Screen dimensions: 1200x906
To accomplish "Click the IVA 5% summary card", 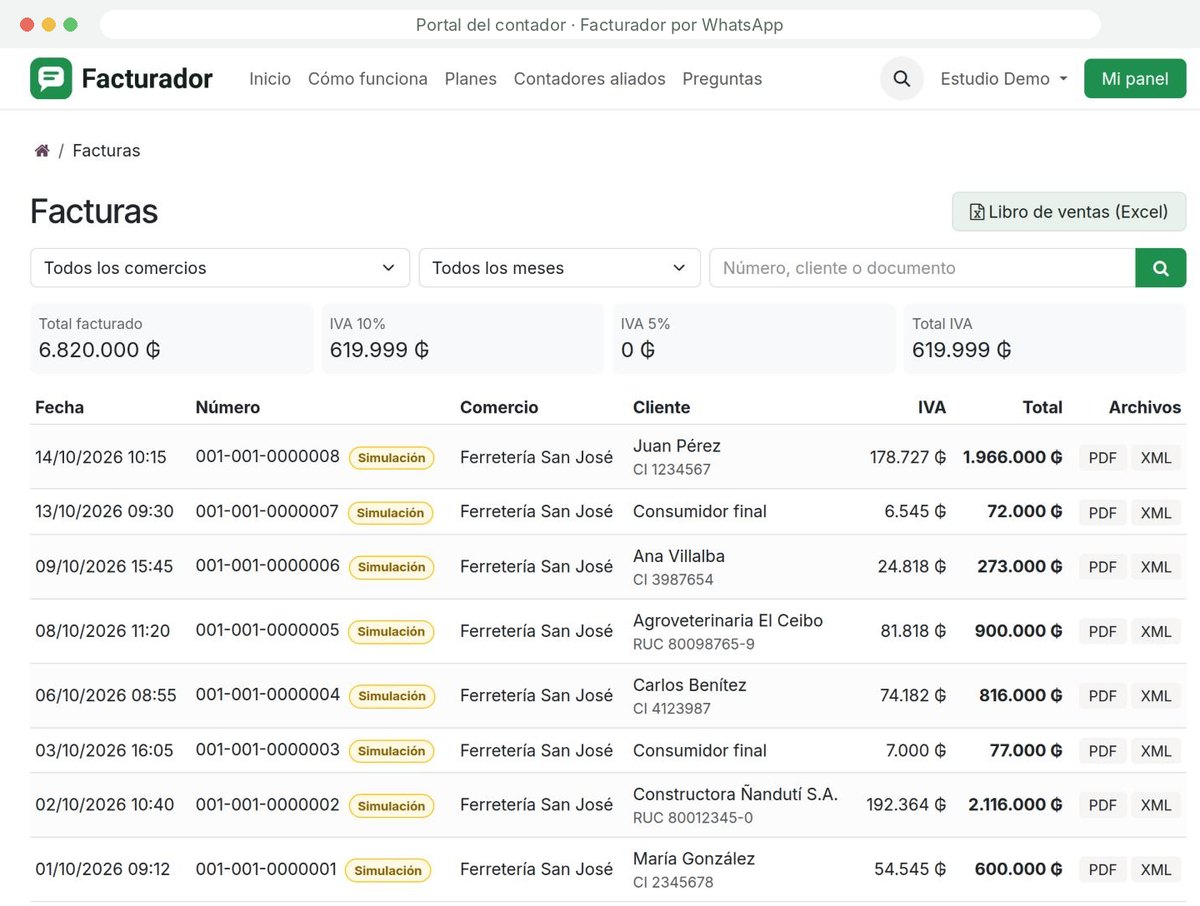I will click(754, 339).
